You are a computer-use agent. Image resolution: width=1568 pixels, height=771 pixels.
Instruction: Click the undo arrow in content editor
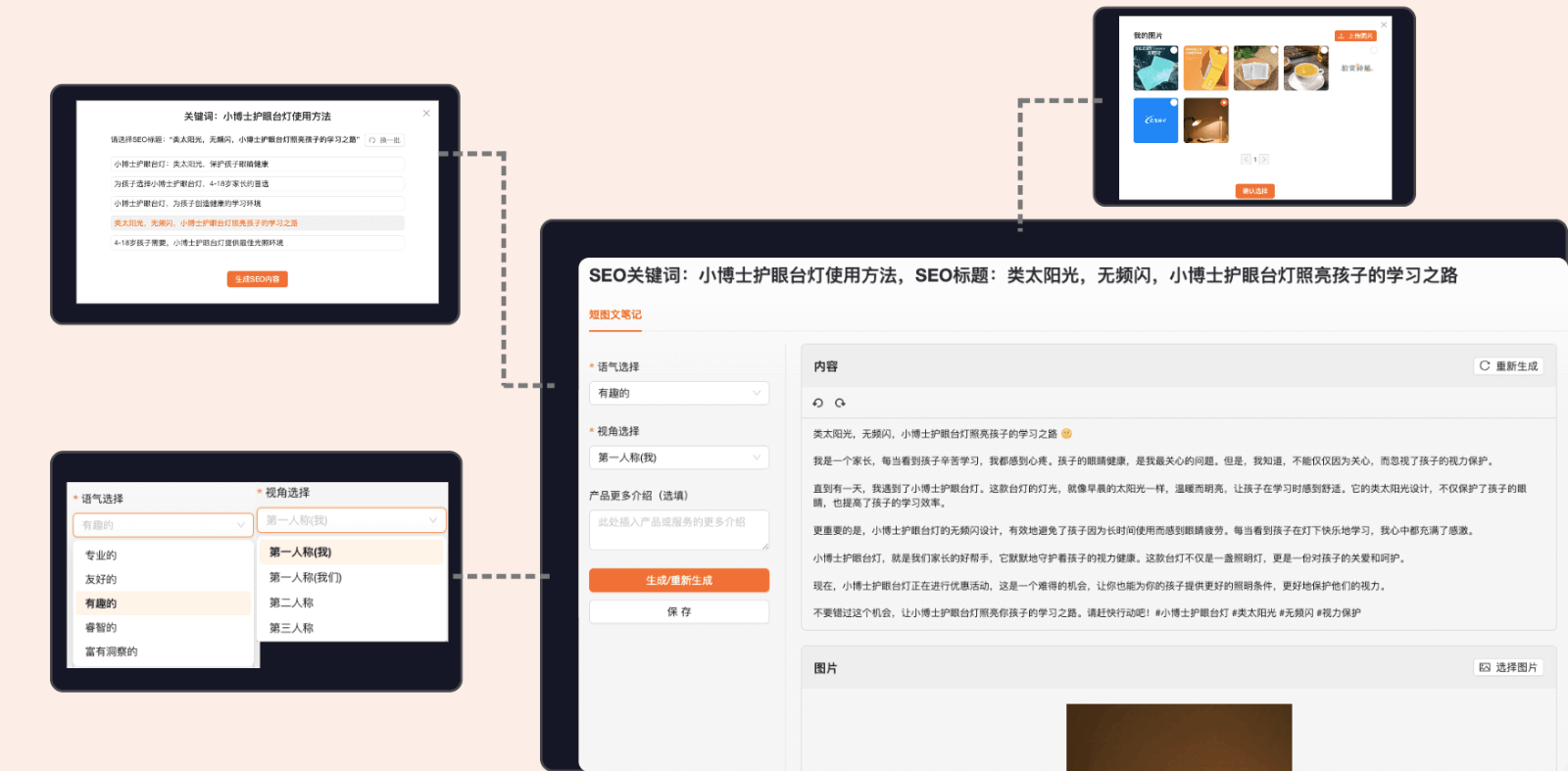point(818,403)
